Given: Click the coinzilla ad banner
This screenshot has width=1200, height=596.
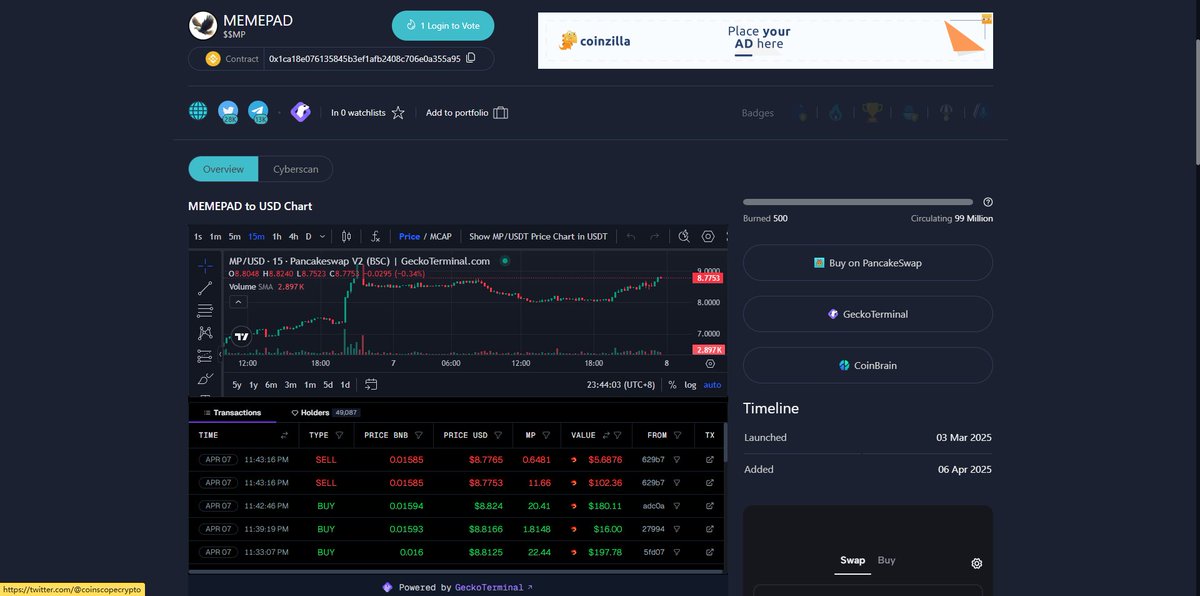Looking at the screenshot, I should 765,40.
